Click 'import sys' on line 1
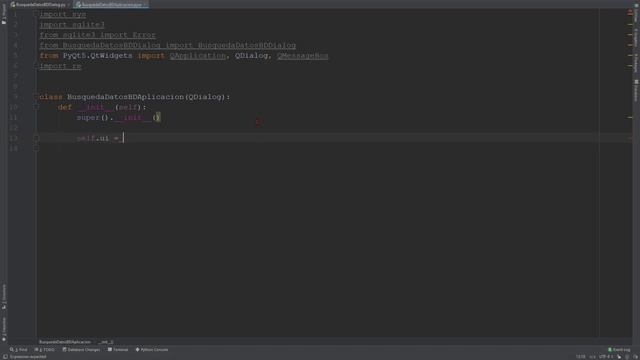Image resolution: width=640 pixels, height=360 pixels. click(x=63, y=14)
